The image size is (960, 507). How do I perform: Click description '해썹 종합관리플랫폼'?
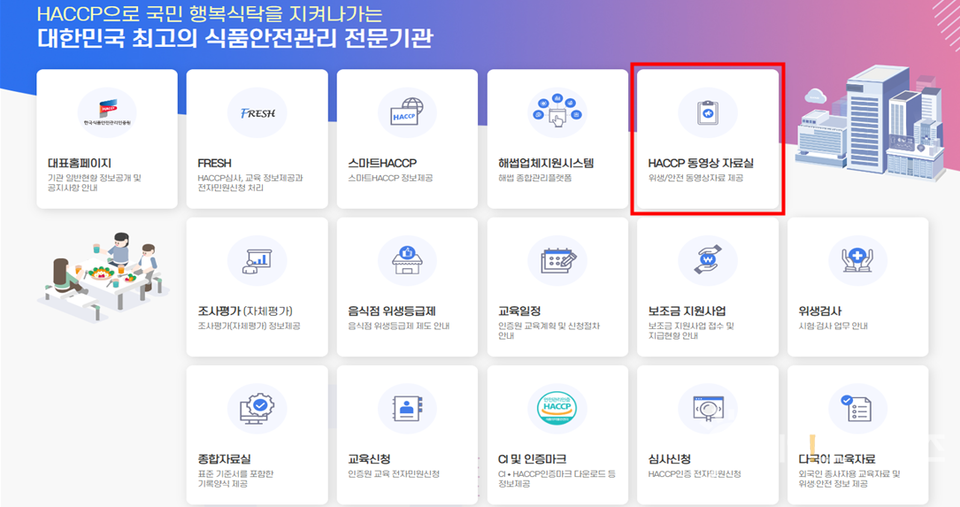534,178
